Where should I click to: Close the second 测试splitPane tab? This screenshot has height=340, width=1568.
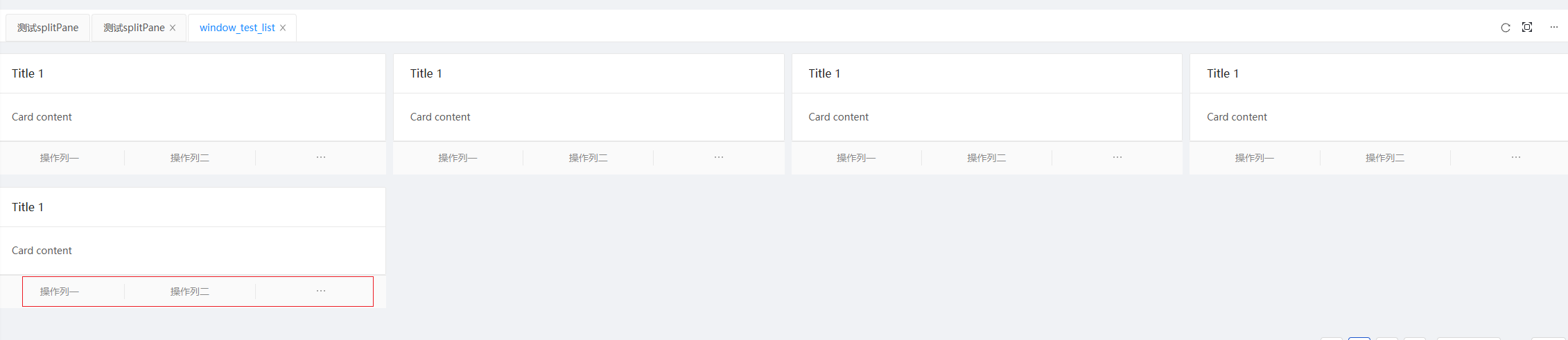click(x=173, y=28)
